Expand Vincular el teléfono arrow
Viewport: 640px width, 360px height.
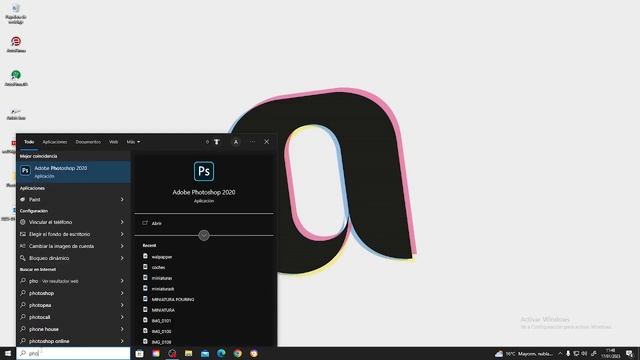pos(122,222)
